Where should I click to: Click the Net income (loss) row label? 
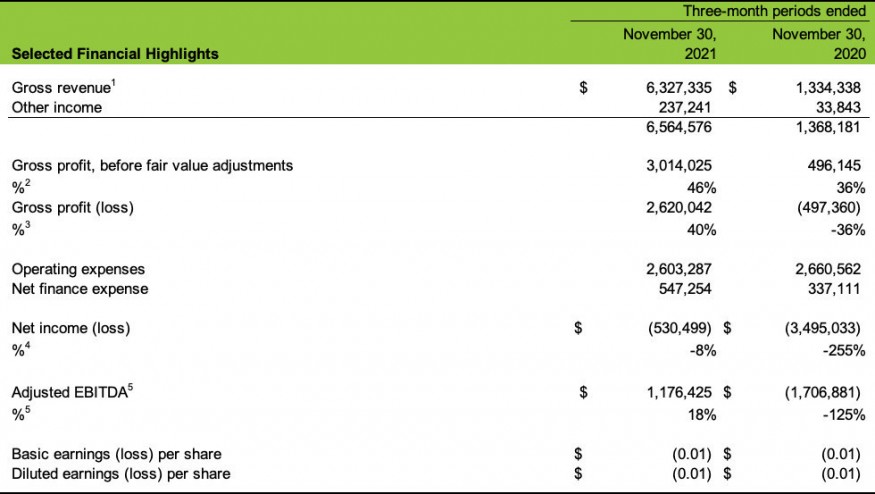pos(71,327)
